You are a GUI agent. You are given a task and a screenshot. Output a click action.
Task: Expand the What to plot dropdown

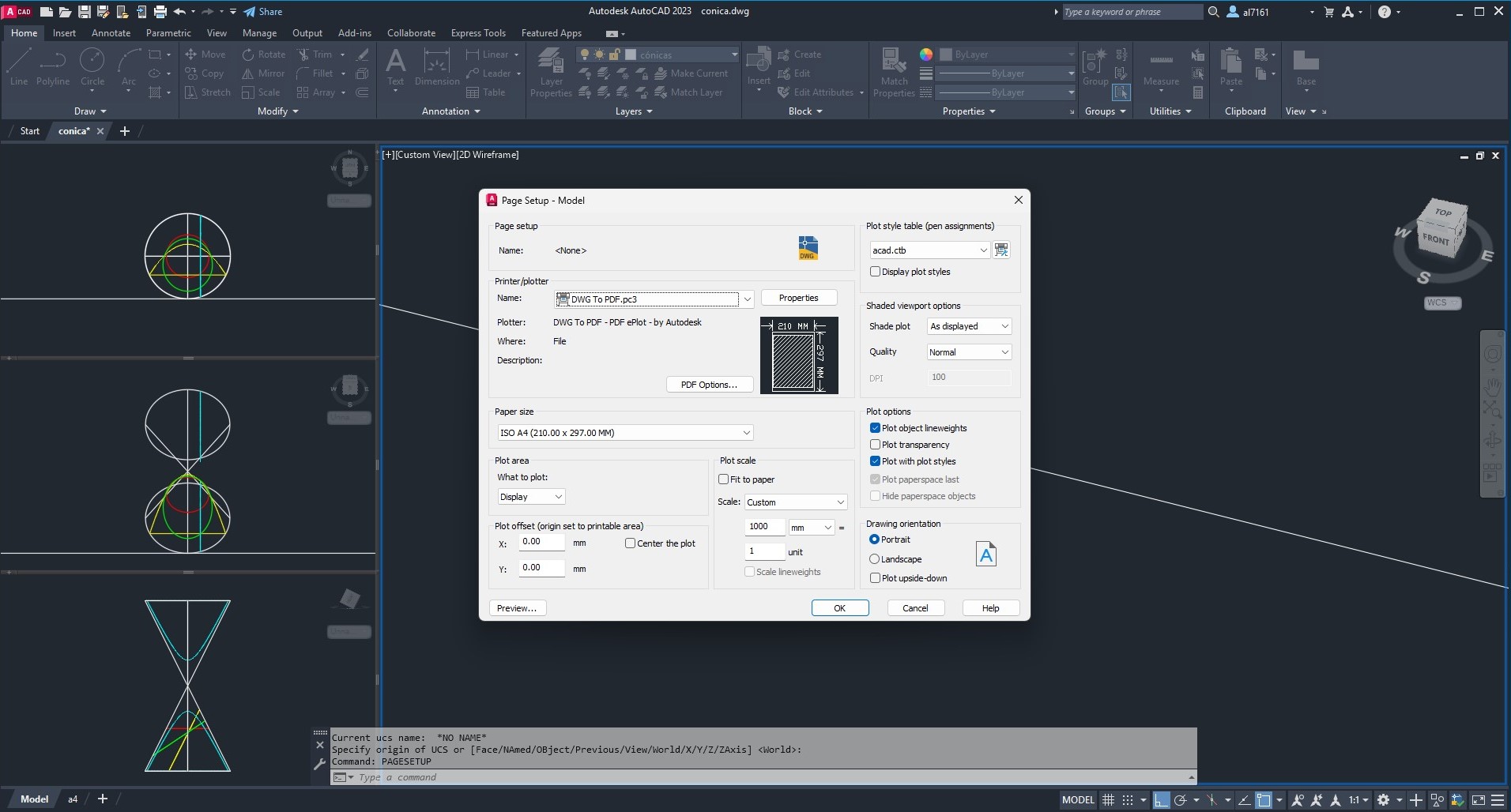pos(531,497)
